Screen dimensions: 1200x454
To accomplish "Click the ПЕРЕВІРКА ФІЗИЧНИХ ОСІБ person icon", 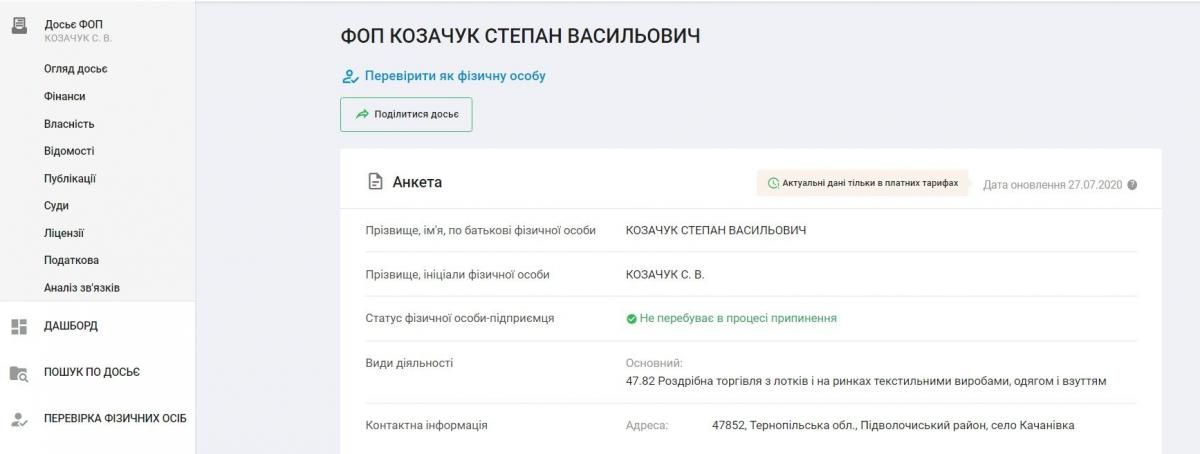I will [18, 418].
